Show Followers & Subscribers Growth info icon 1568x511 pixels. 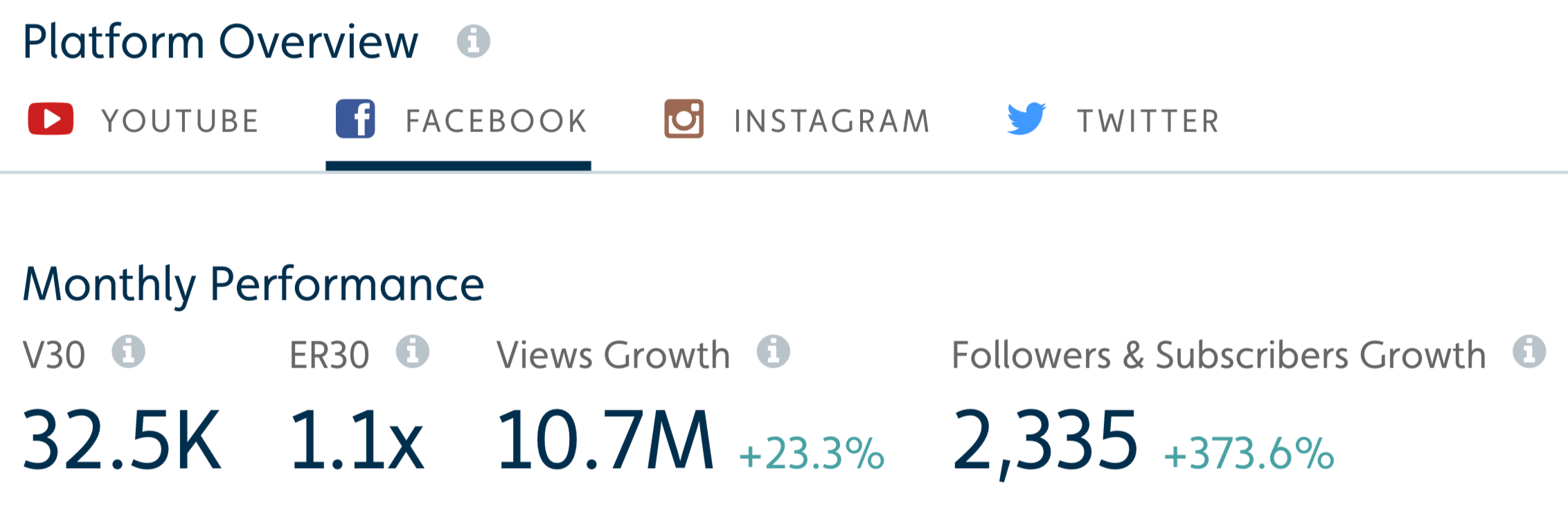click(x=1529, y=351)
